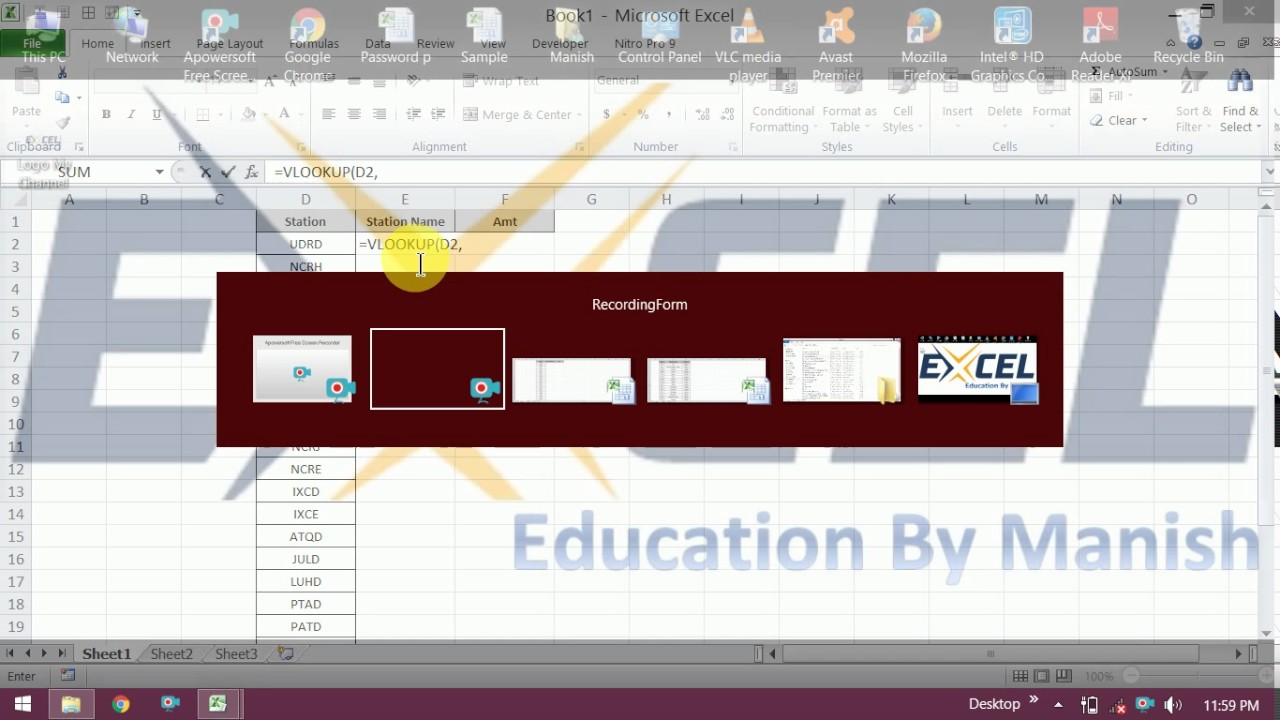Increase the cell indent
The image size is (1280, 720).
point(439,115)
